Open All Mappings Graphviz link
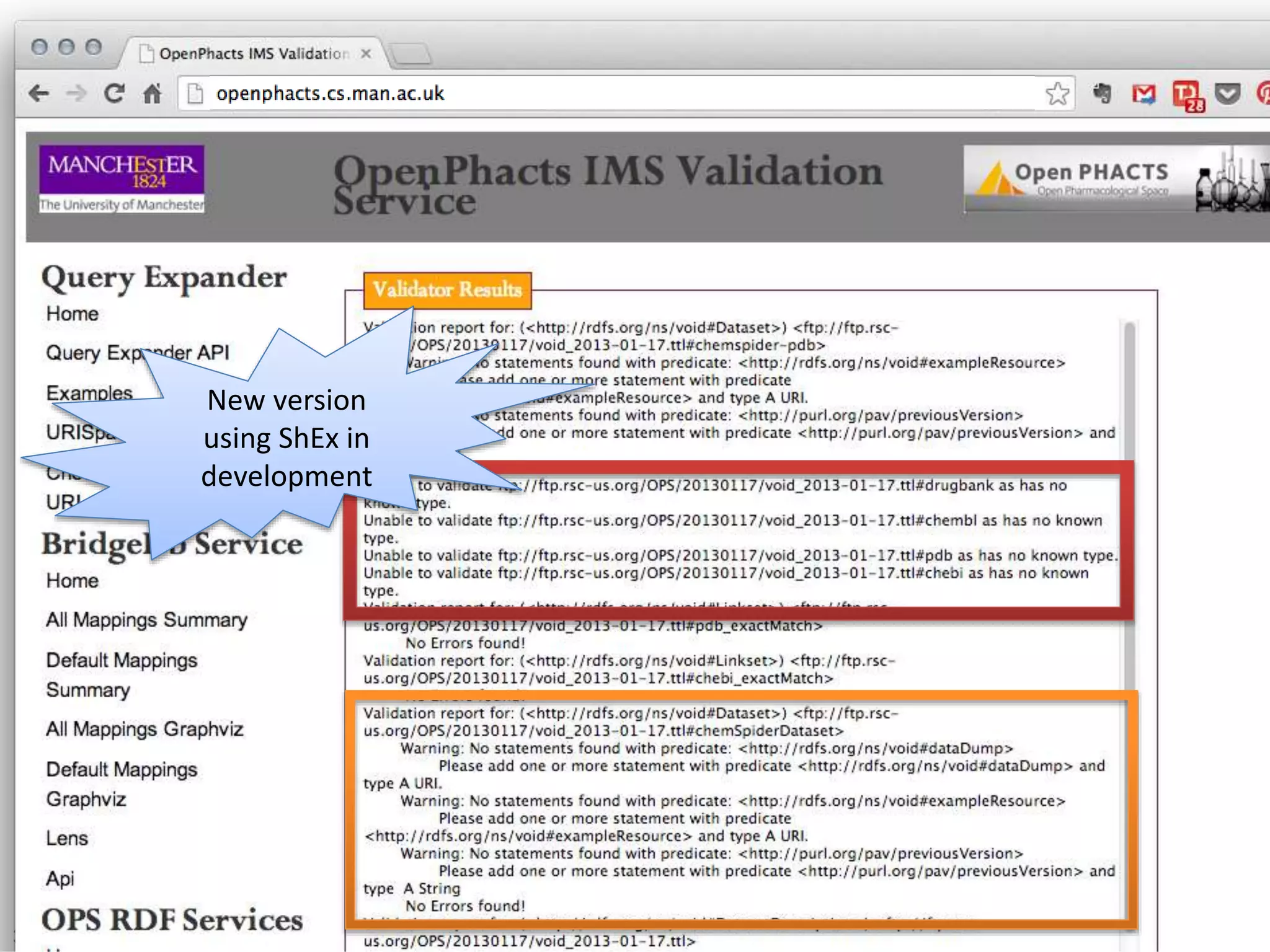The image size is (1270, 952). pyautogui.click(x=144, y=729)
